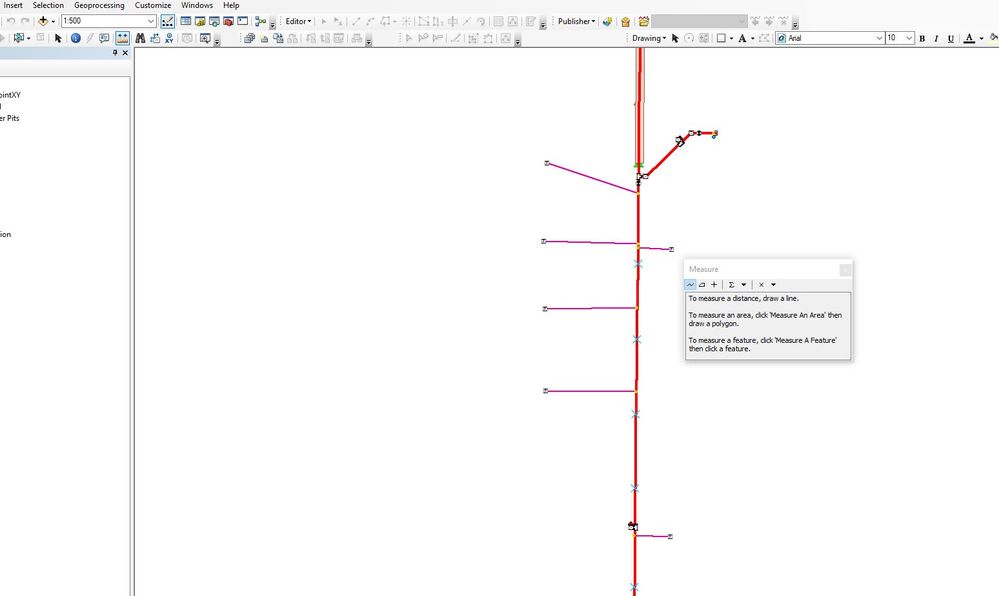
Task: Open the Insert menu
Action: [x=13, y=5]
